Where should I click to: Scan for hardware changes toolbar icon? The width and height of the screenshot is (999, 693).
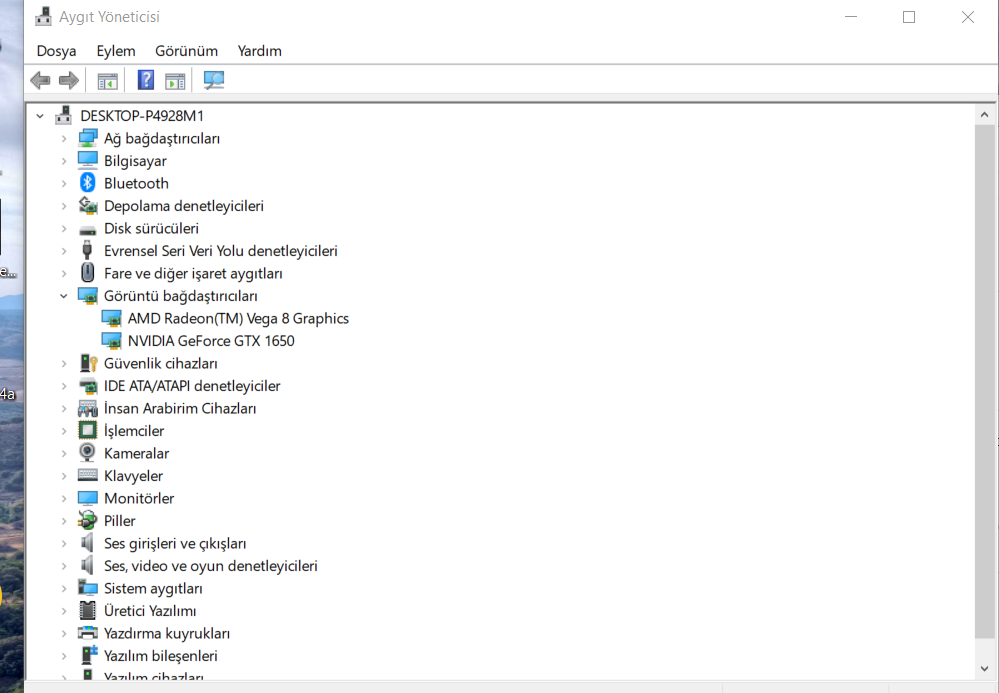(213, 80)
